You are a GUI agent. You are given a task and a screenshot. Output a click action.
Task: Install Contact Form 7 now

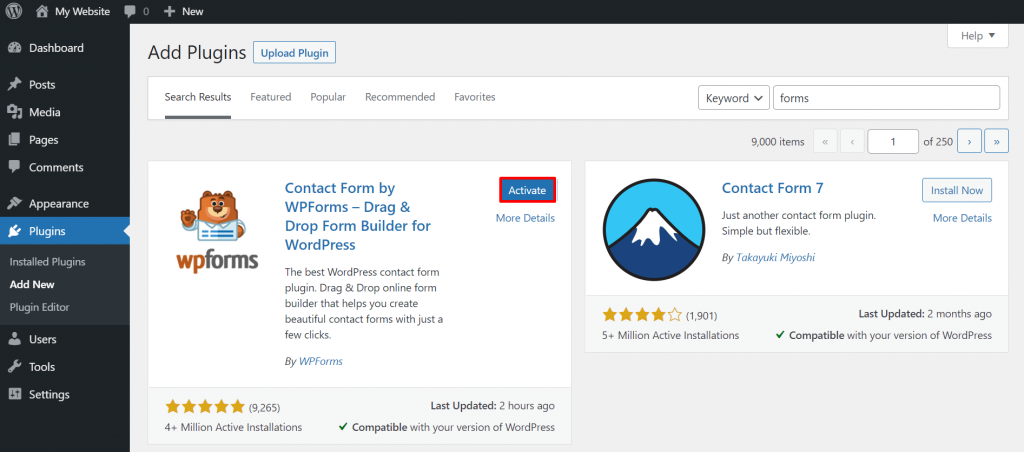pyautogui.click(x=957, y=190)
